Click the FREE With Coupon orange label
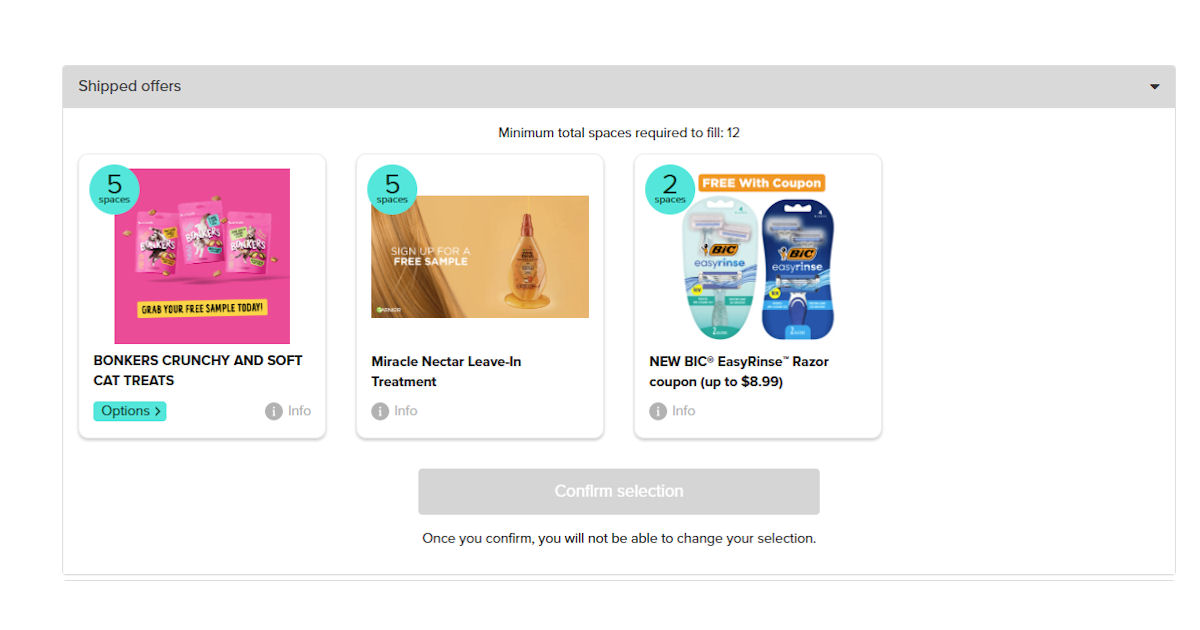 (x=762, y=183)
